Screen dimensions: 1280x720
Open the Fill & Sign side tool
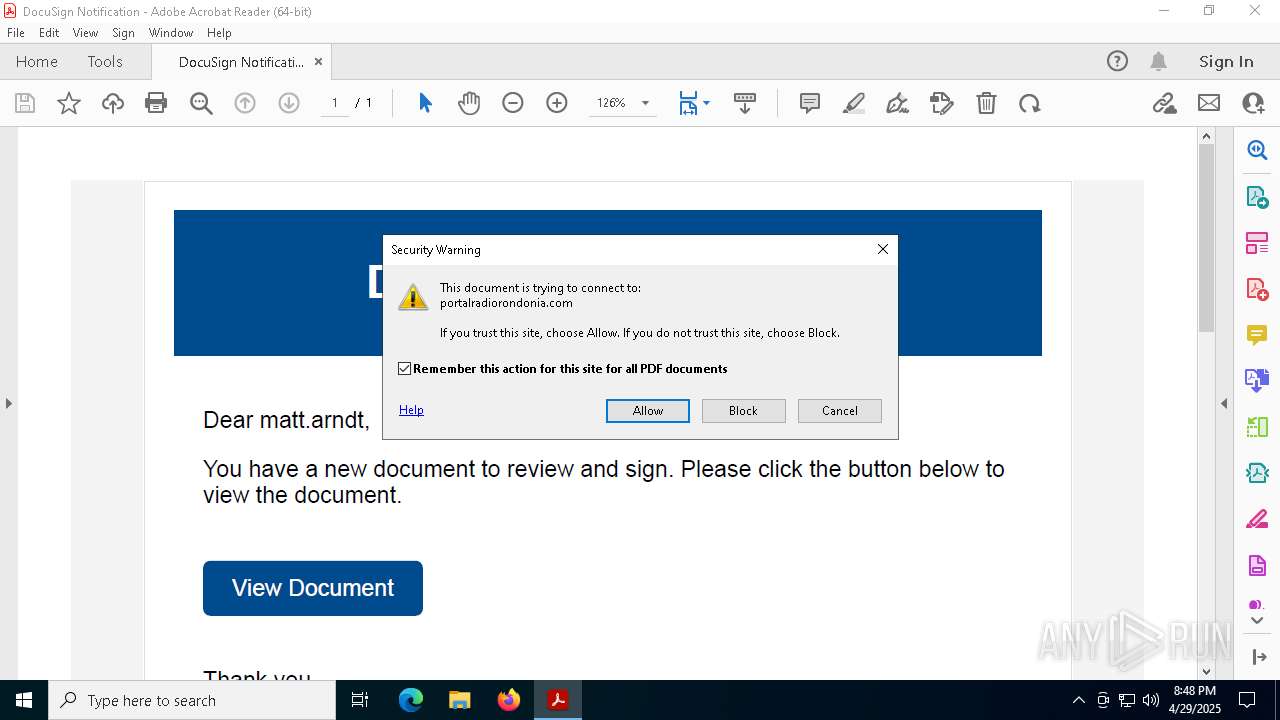coord(1257,520)
